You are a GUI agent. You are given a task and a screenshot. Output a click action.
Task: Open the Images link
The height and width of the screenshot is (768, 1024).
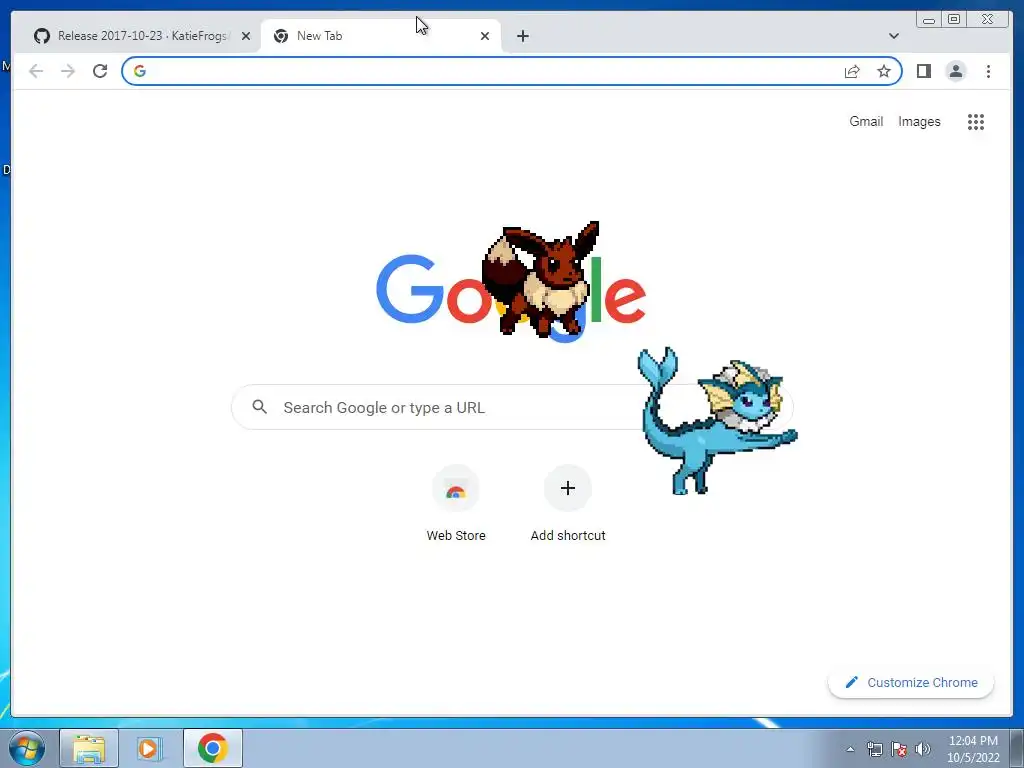pos(919,121)
